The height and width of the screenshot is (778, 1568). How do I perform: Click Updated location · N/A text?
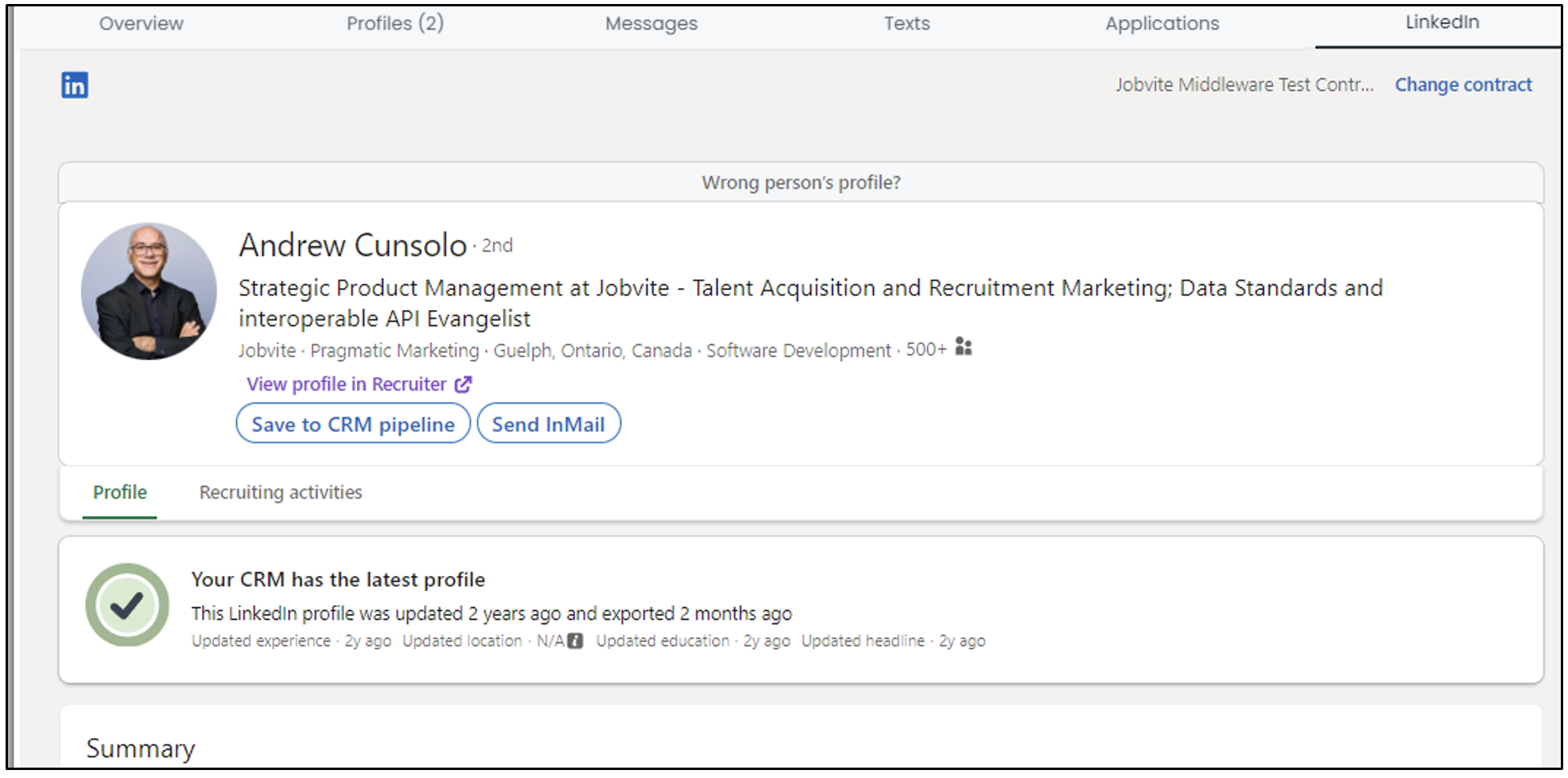(483, 641)
